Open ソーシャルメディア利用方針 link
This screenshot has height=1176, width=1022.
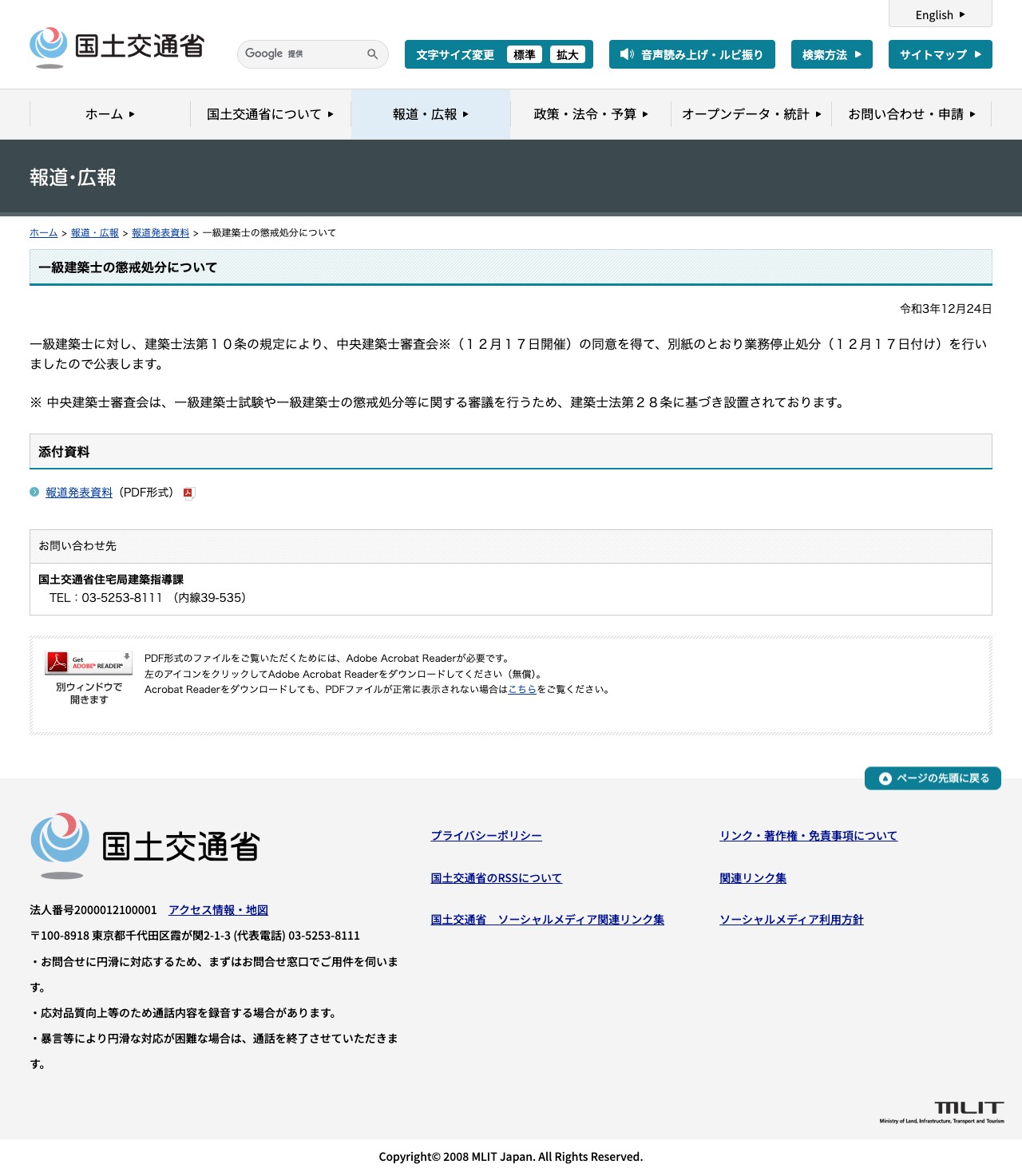[x=792, y=920]
